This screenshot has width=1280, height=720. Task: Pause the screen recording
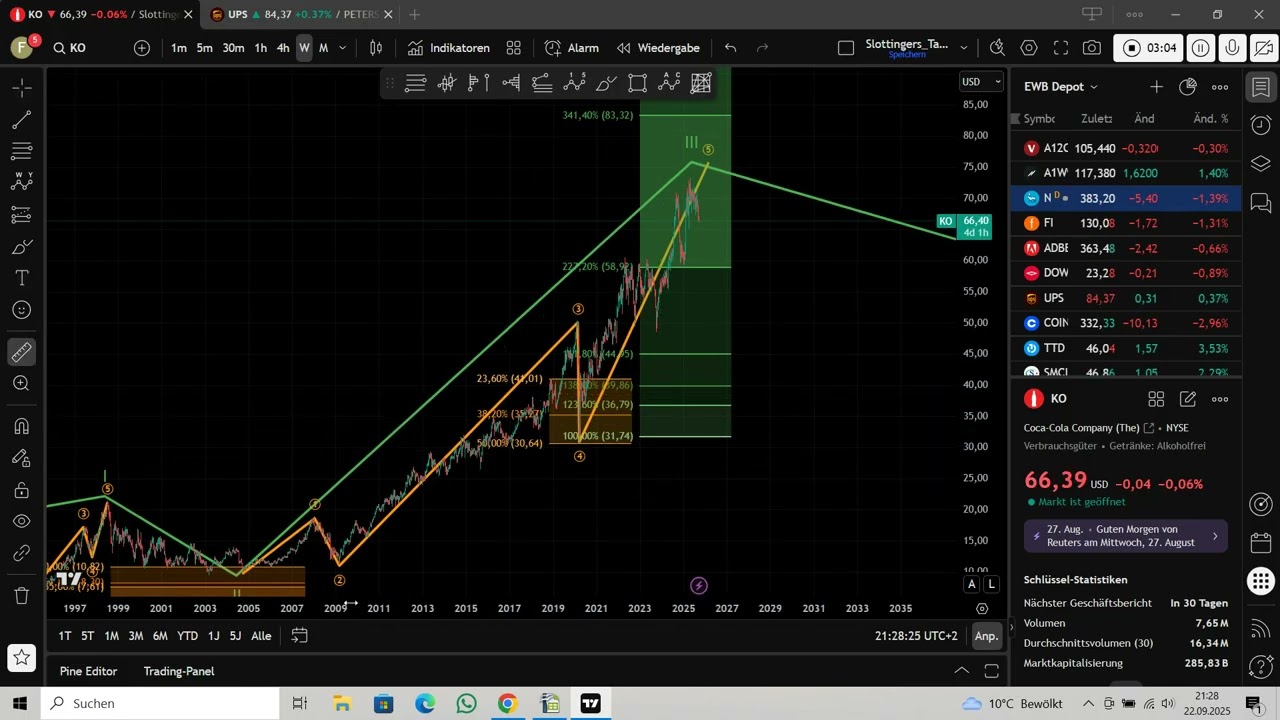[1201, 48]
